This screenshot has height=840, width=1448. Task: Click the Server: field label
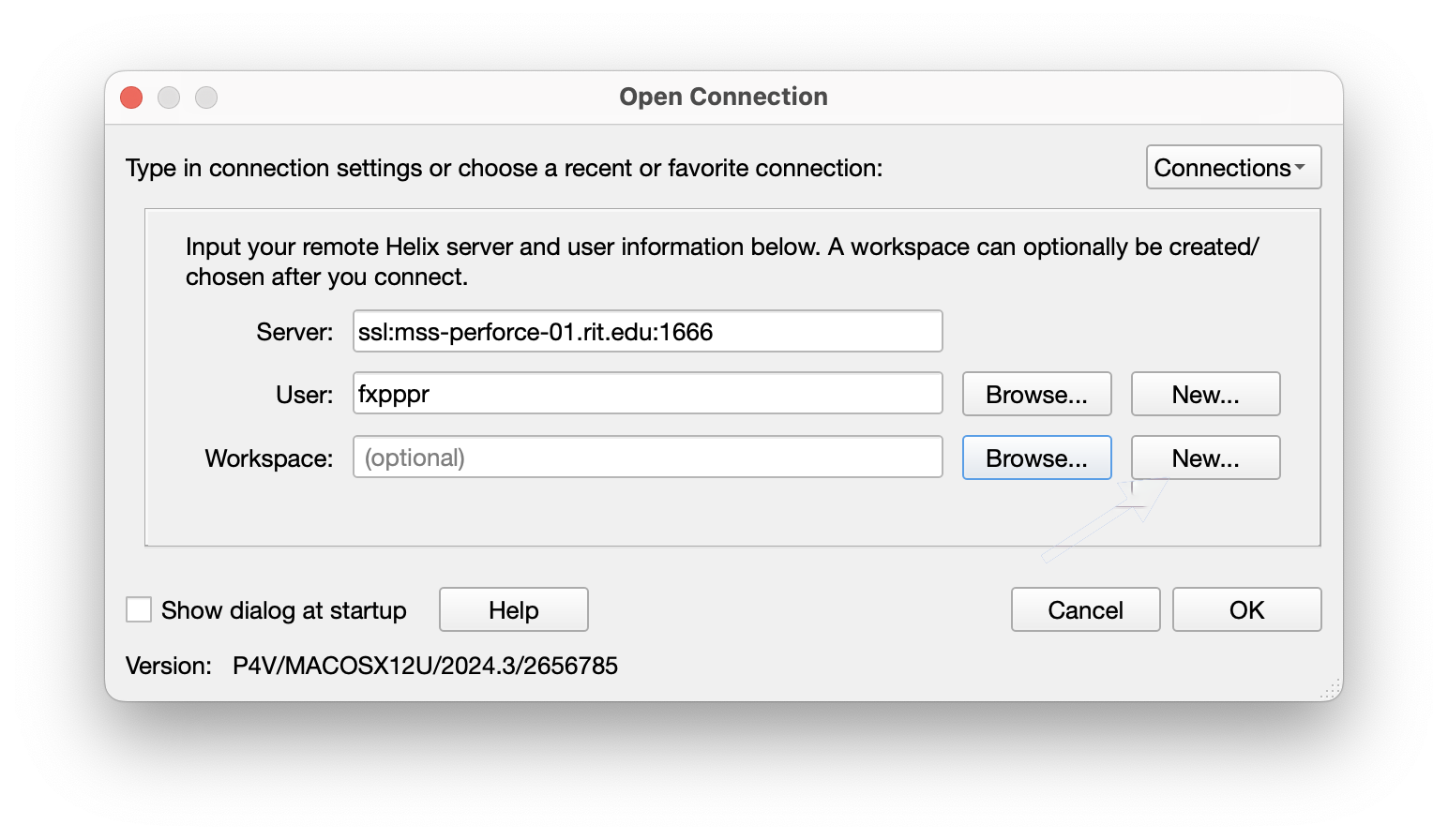(x=294, y=333)
